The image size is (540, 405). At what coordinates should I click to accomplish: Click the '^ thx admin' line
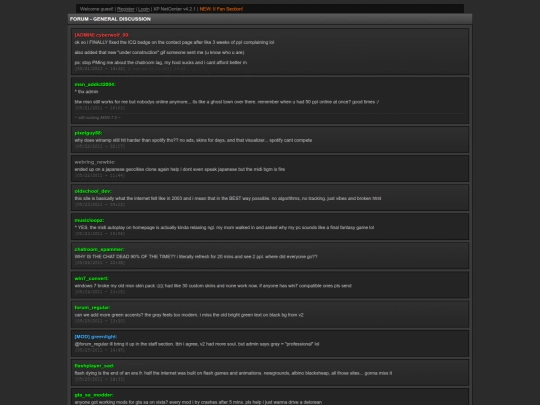86,92
